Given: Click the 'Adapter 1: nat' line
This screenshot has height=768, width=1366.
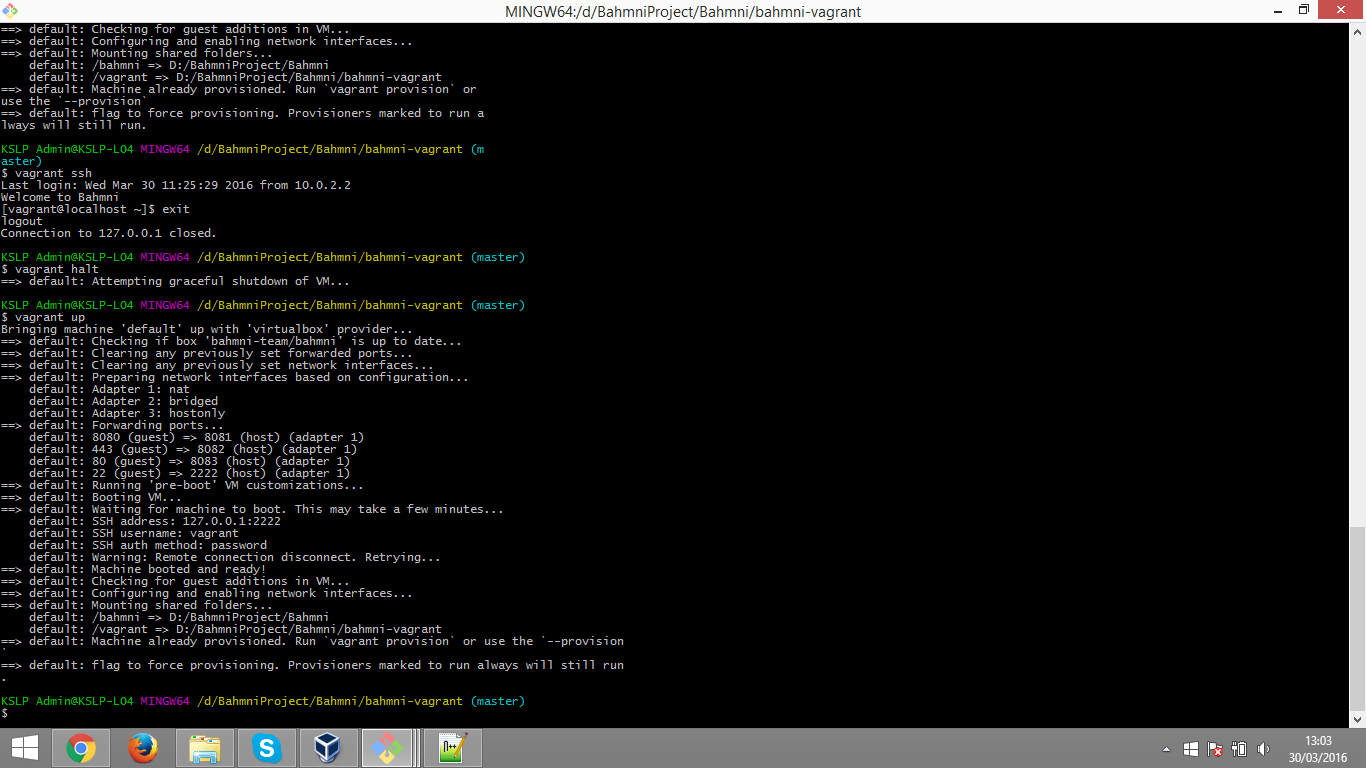Looking at the screenshot, I should pos(109,389).
